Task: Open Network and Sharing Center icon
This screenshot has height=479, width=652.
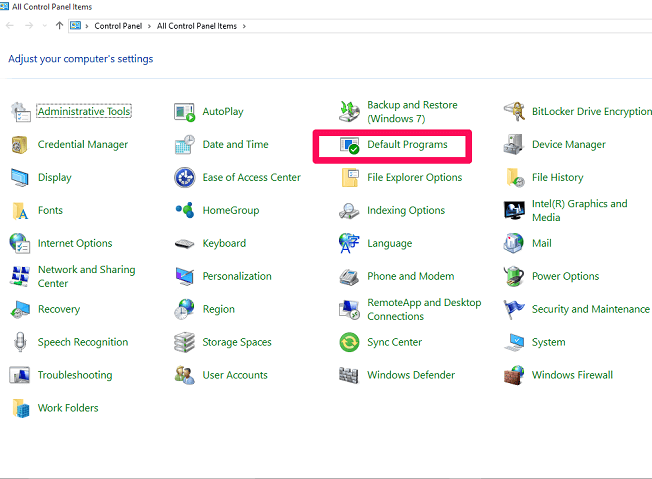Action: point(20,276)
